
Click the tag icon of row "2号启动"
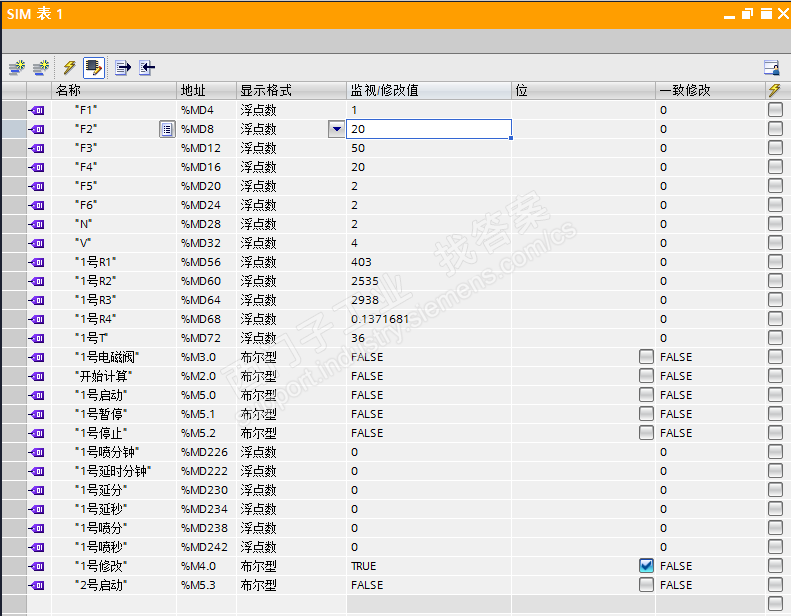point(37,585)
